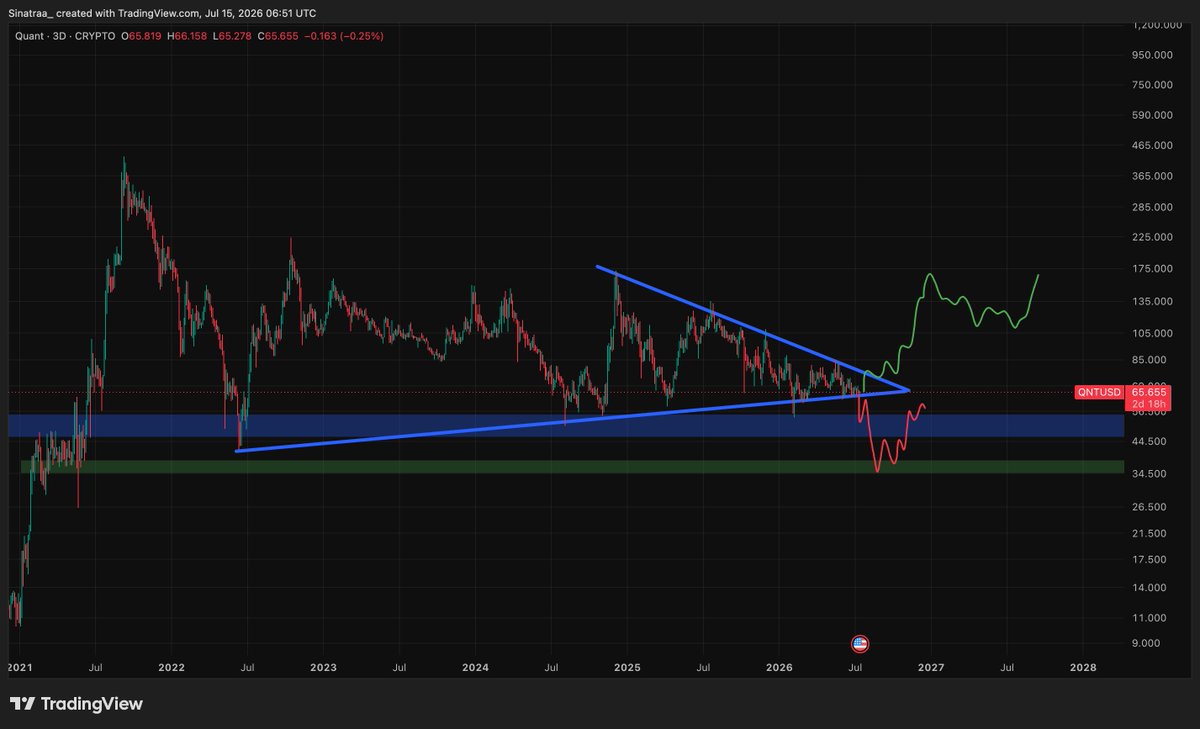1200x729 pixels.
Task: Select the green bullish projection path
Action: pos(950,302)
